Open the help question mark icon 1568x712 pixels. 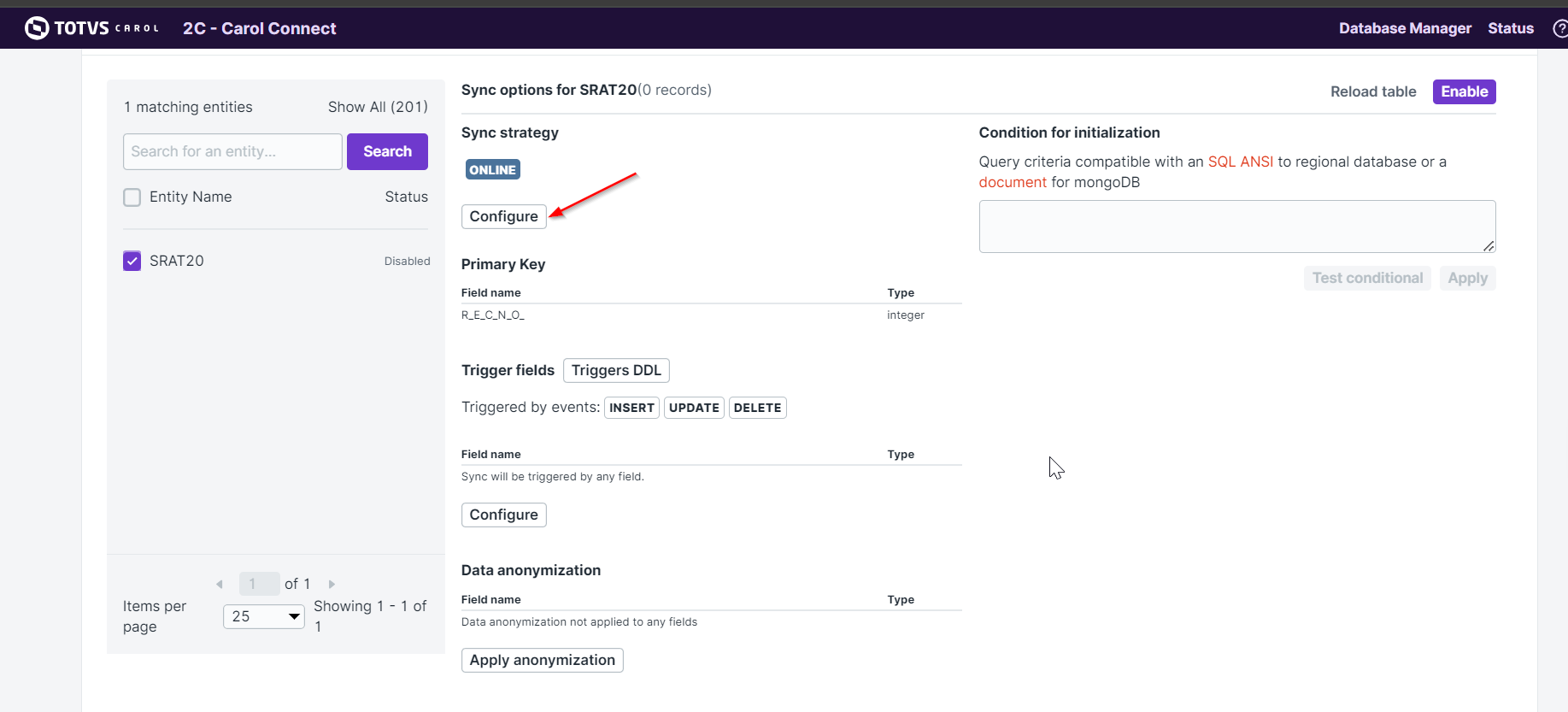coord(1559,29)
